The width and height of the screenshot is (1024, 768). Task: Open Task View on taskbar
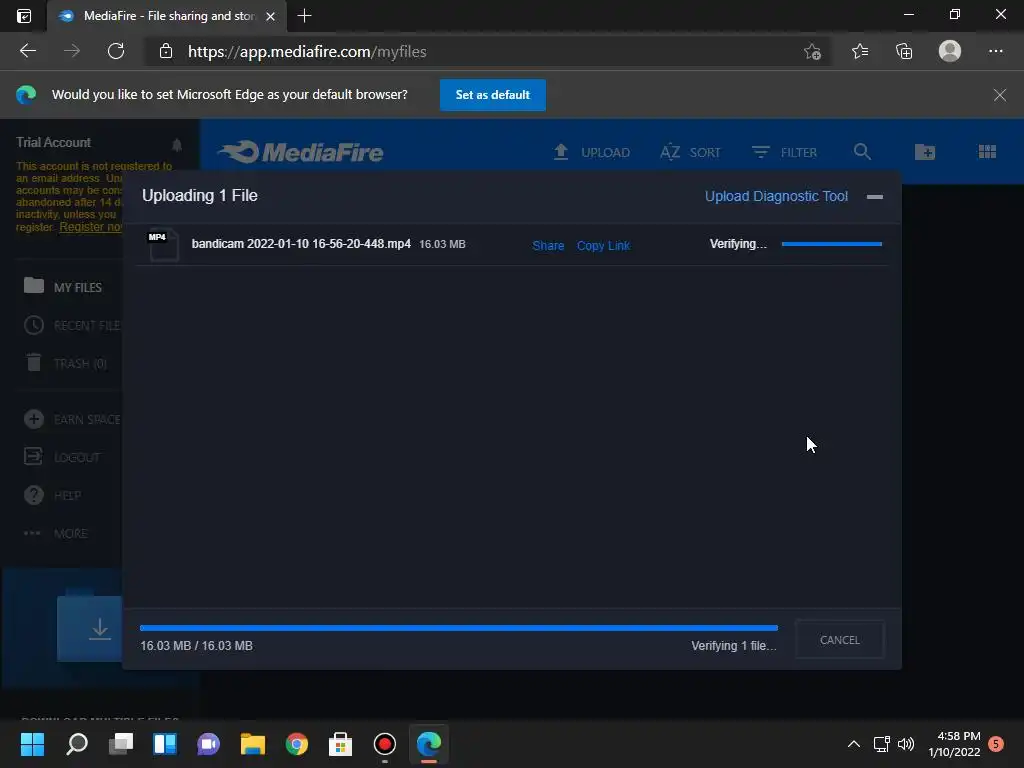click(121, 744)
